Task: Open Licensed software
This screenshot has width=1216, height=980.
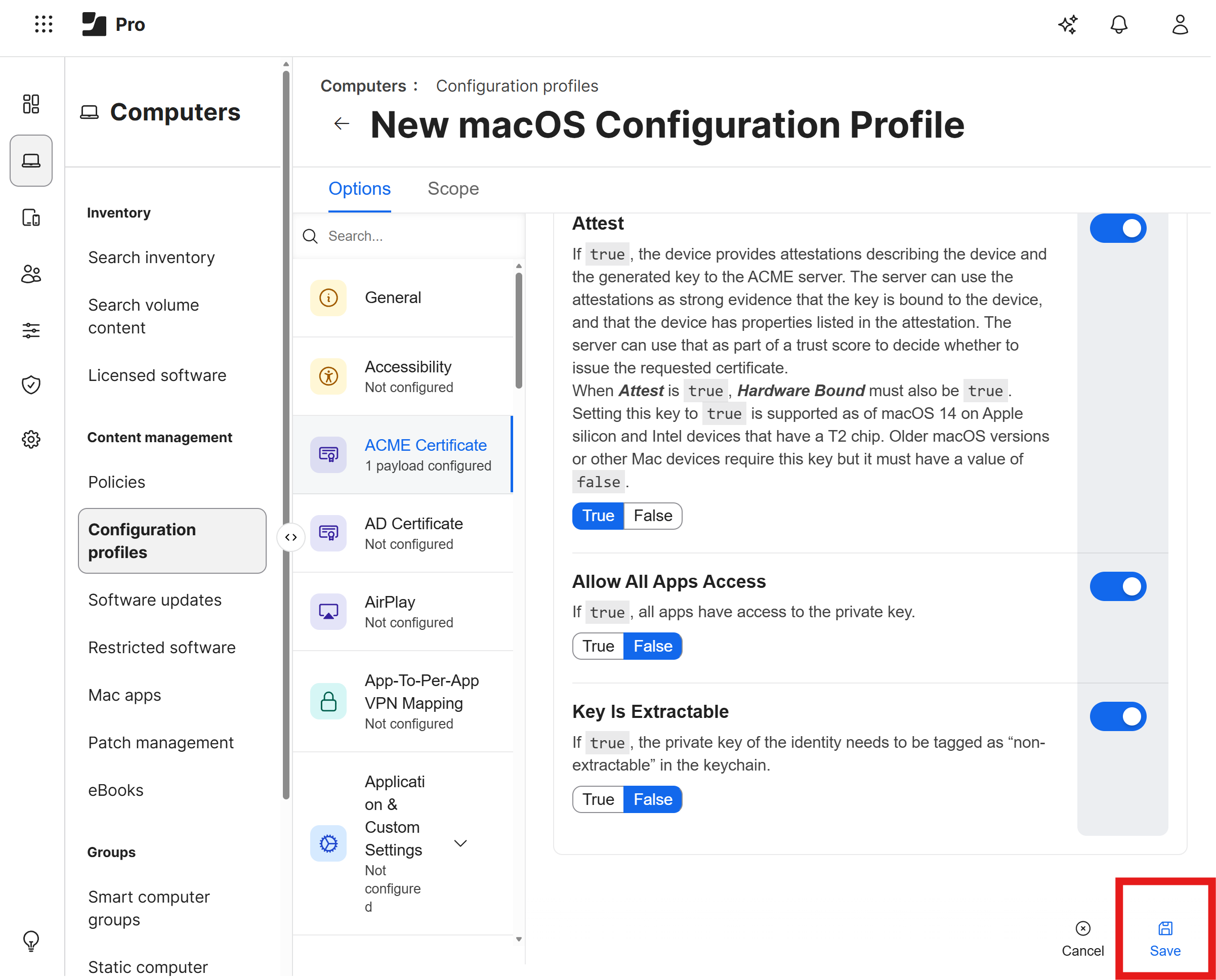Action: [157, 375]
